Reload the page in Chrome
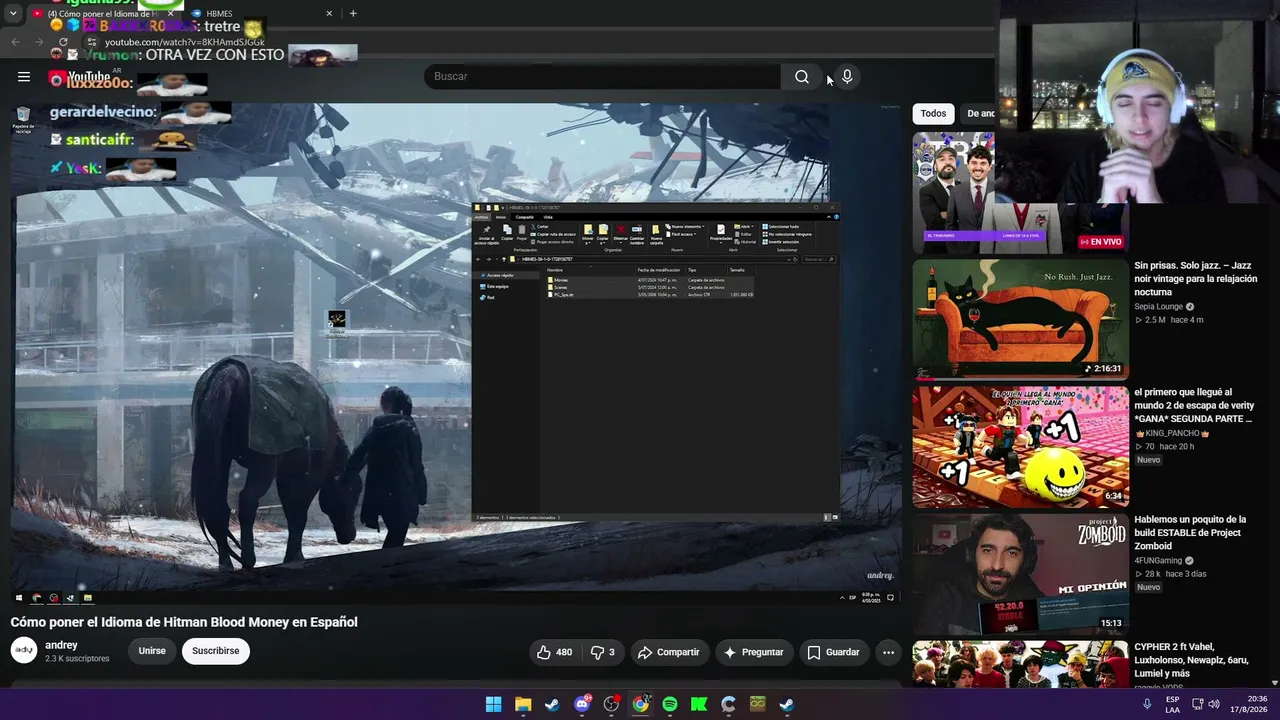The image size is (1280, 720). coord(63,42)
